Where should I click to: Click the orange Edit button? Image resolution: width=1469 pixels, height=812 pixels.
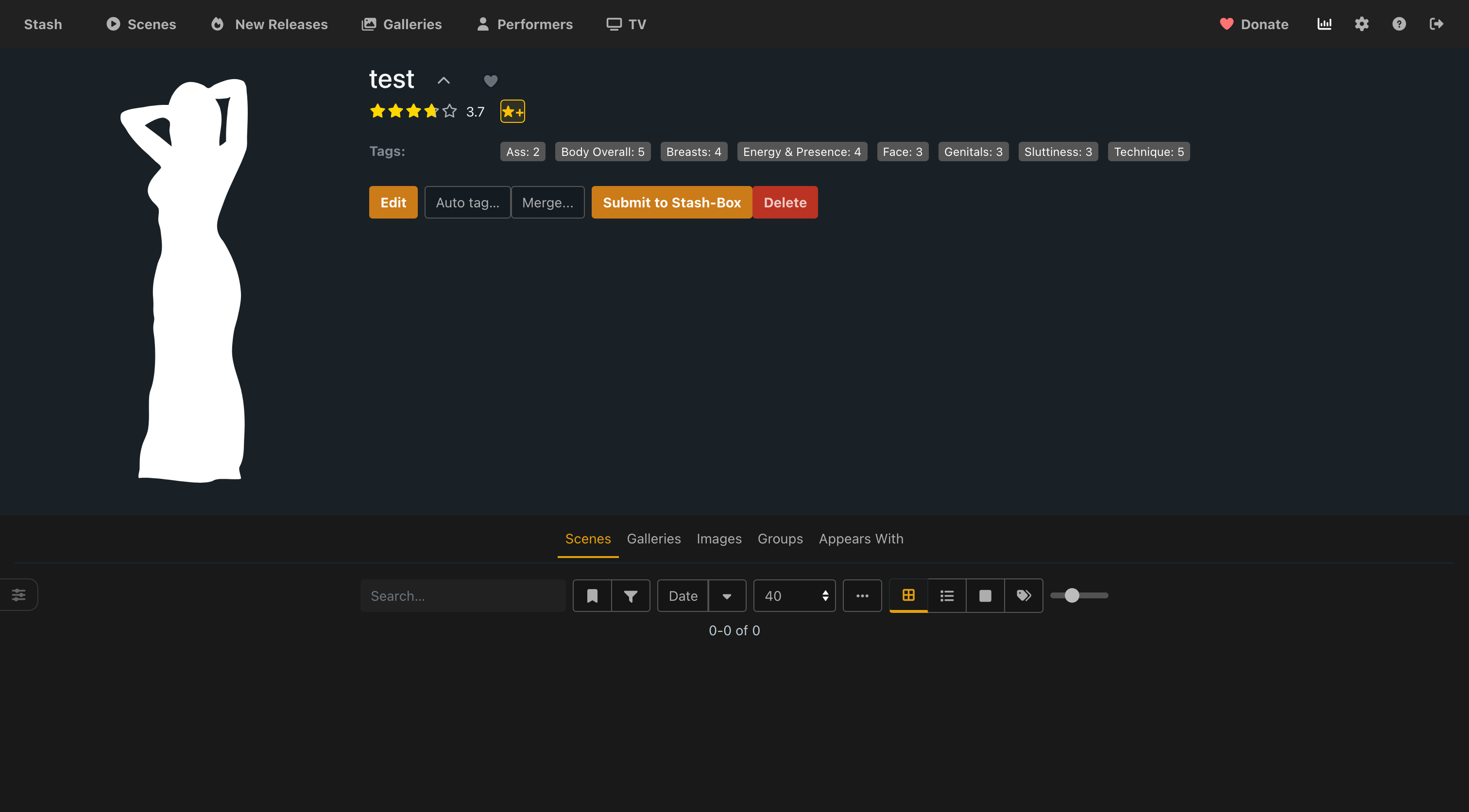393,203
